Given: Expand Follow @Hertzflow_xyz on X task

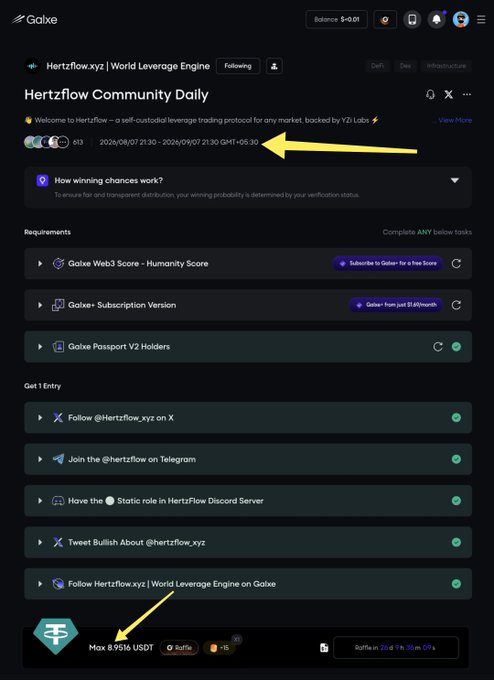Looking at the screenshot, I should pos(40,418).
